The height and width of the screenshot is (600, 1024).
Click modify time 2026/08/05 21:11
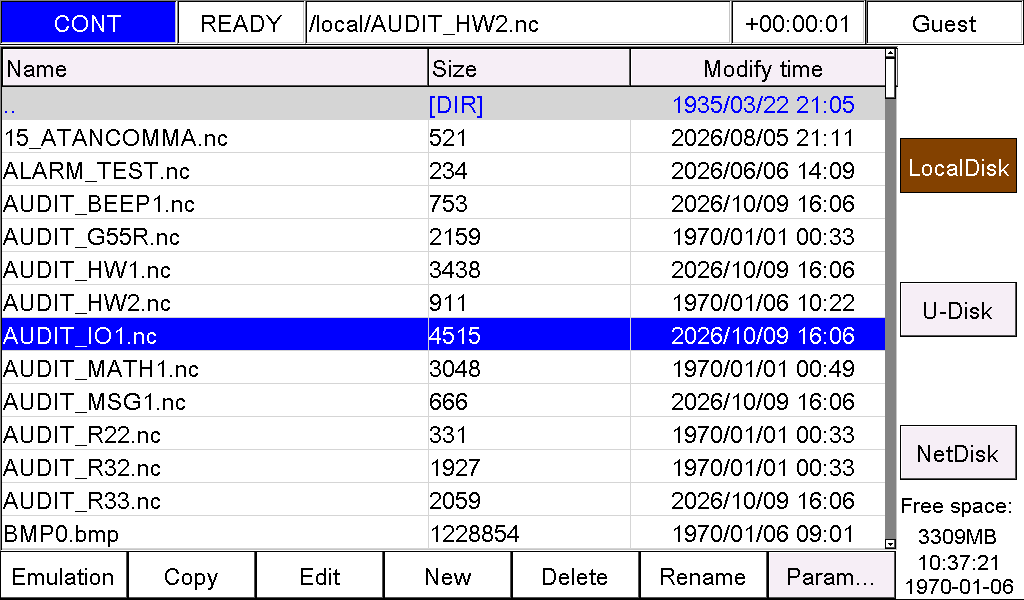(763, 138)
